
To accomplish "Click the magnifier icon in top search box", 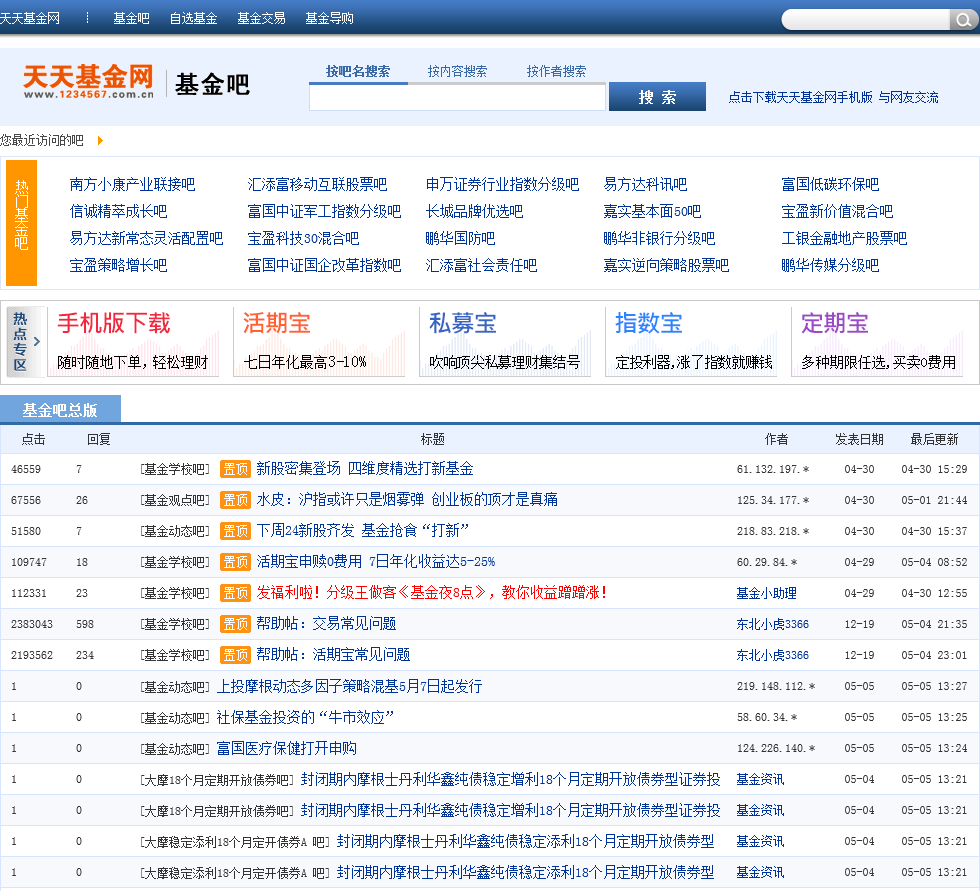I will tap(963, 20).
